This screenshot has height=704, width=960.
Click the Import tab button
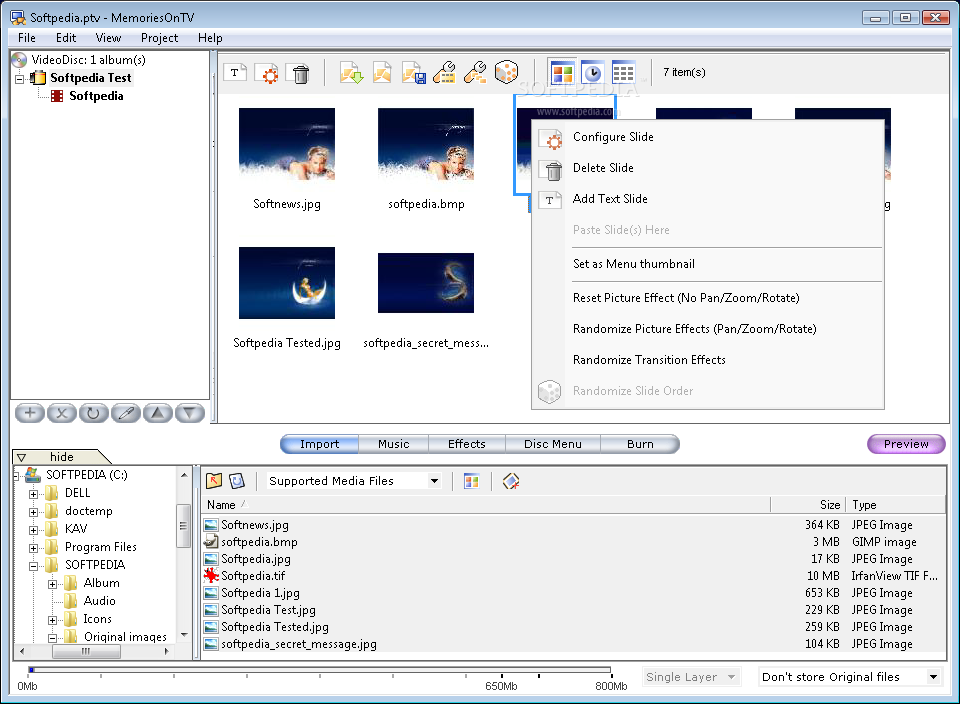(319, 444)
